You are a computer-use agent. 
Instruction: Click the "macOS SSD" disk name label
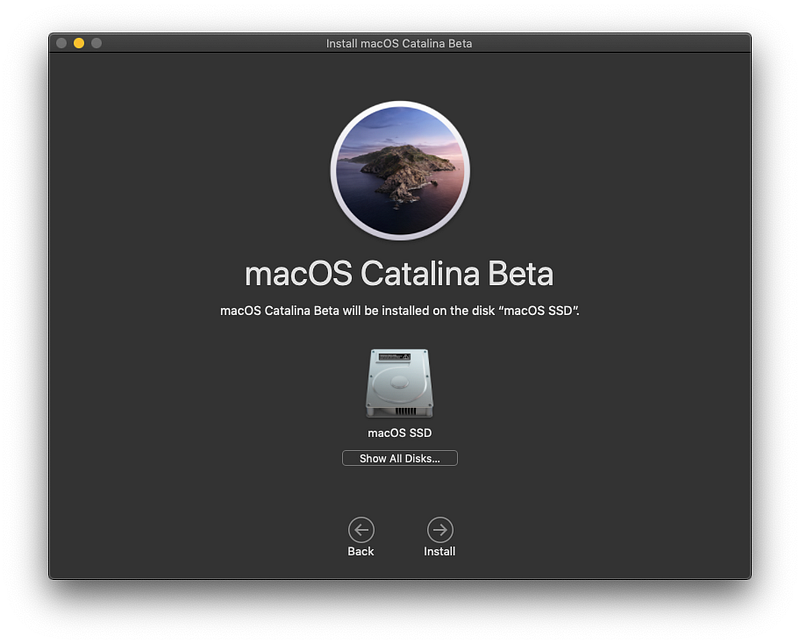[399, 433]
